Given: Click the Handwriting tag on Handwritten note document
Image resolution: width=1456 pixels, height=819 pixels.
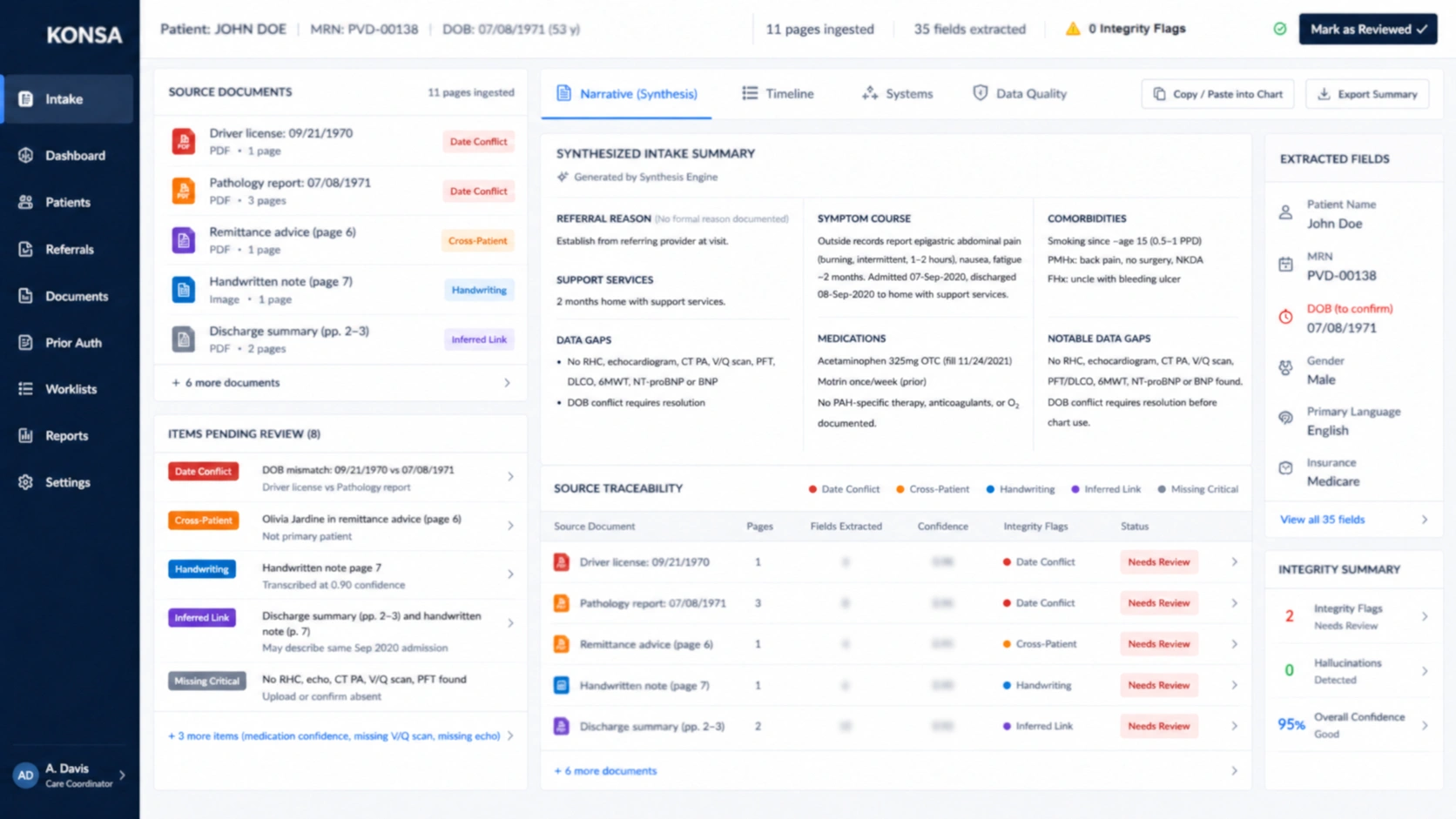Looking at the screenshot, I should click(x=479, y=290).
